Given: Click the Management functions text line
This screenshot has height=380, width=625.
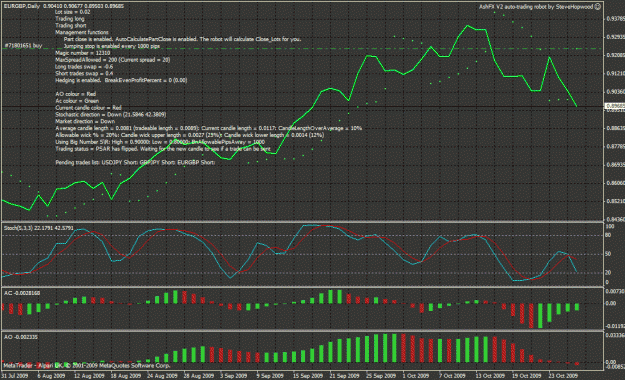Looking at the screenshot, I should [x=82, y=32].
